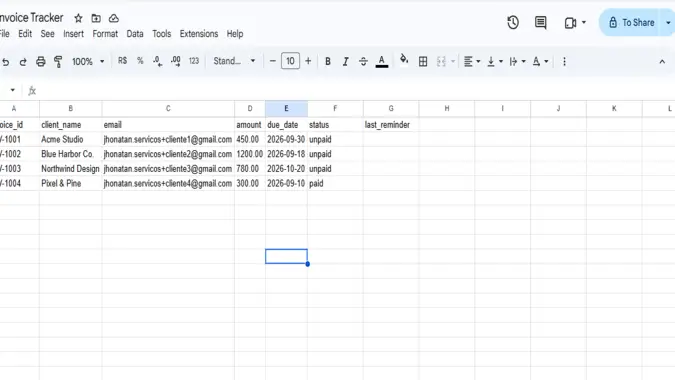Select due date '2026-10-20'

tap(286, 169)
